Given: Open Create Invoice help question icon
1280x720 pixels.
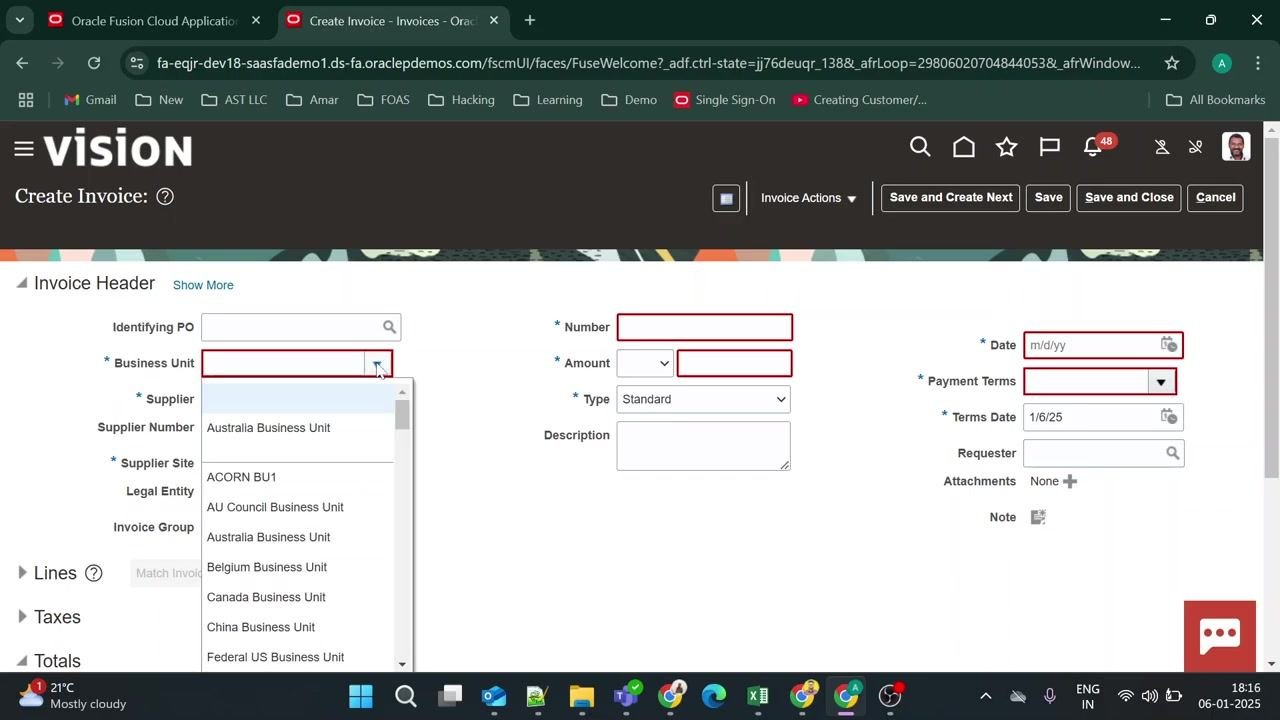Looking at the screenshot, I should pos(165,197).
